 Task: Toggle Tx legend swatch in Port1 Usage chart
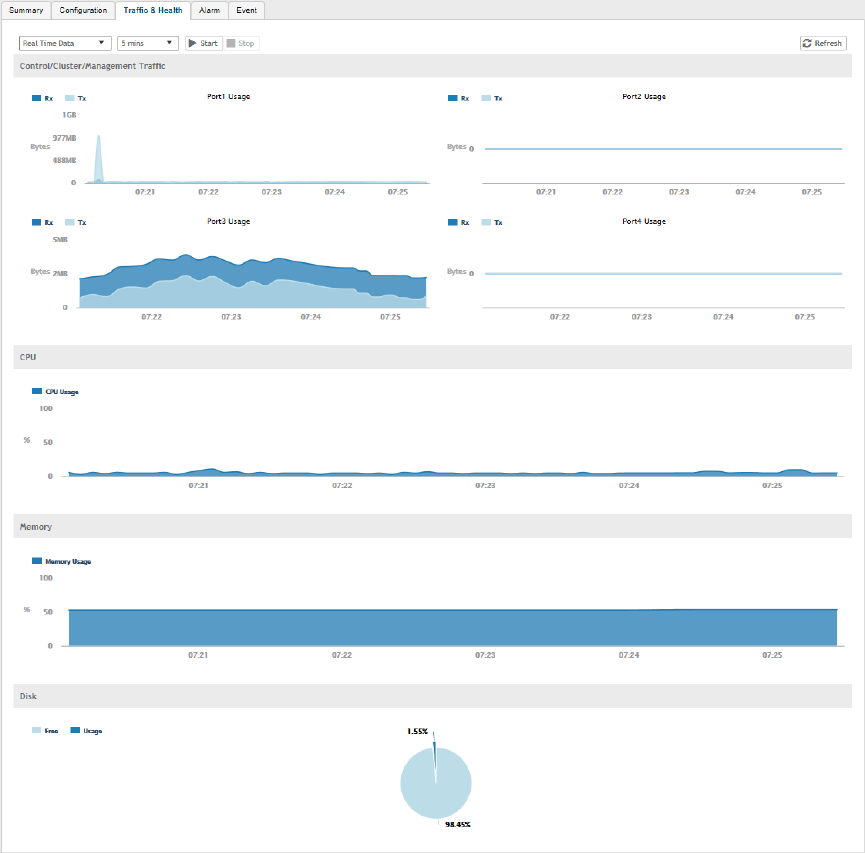[70, 98]
